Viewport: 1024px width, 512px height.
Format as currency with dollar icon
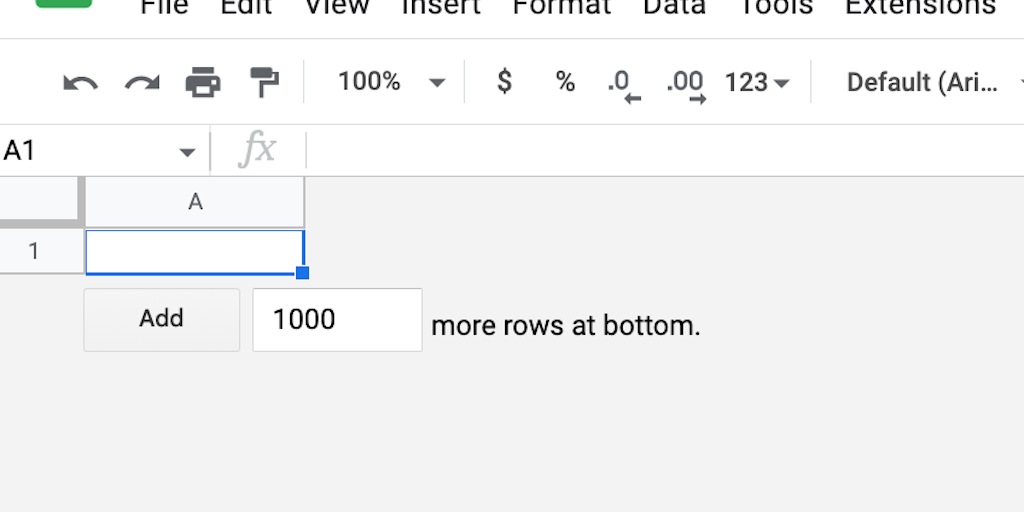[x=504, y=82]
